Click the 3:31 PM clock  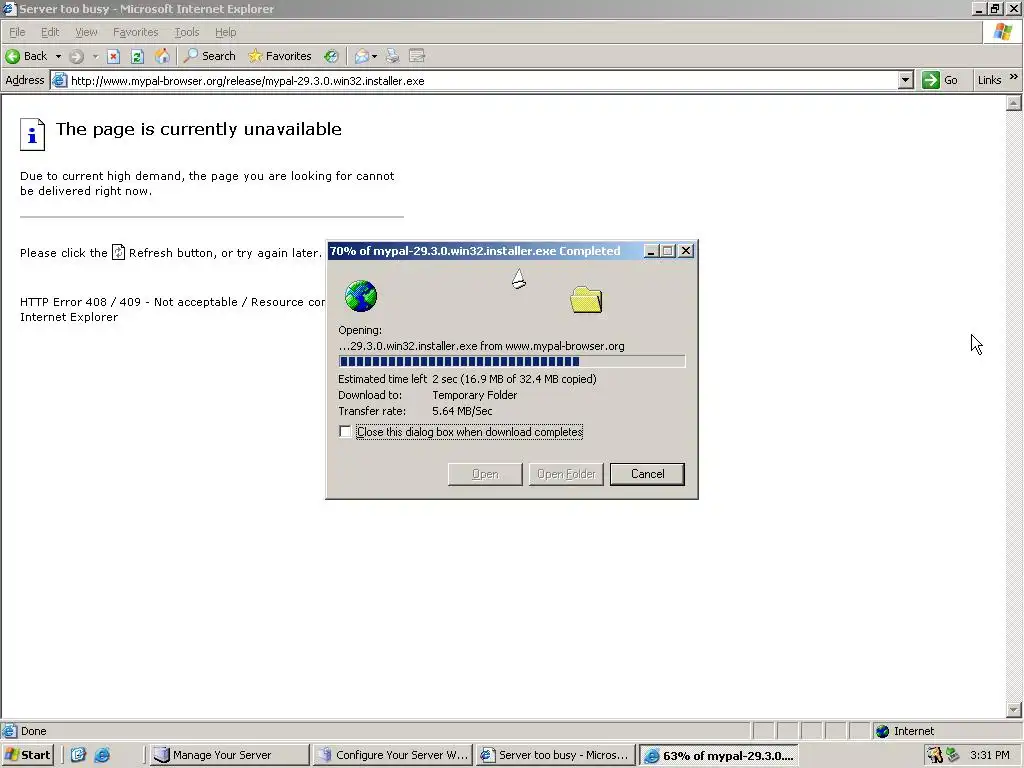point(989,755)
